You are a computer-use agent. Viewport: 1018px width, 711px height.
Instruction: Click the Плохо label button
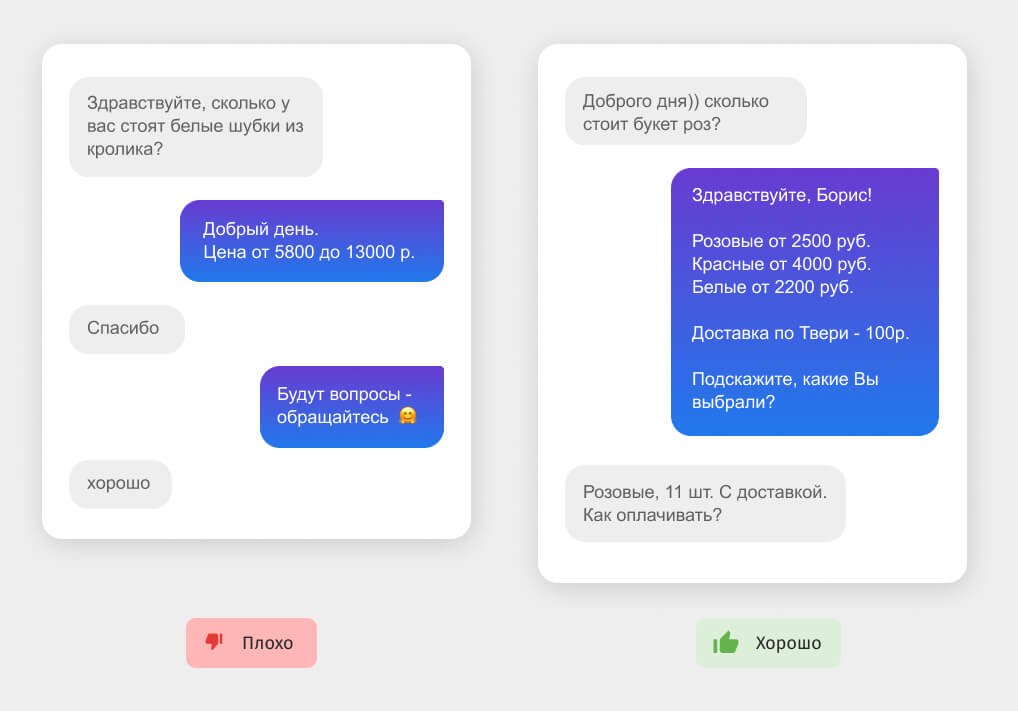(x=251, y=643)
